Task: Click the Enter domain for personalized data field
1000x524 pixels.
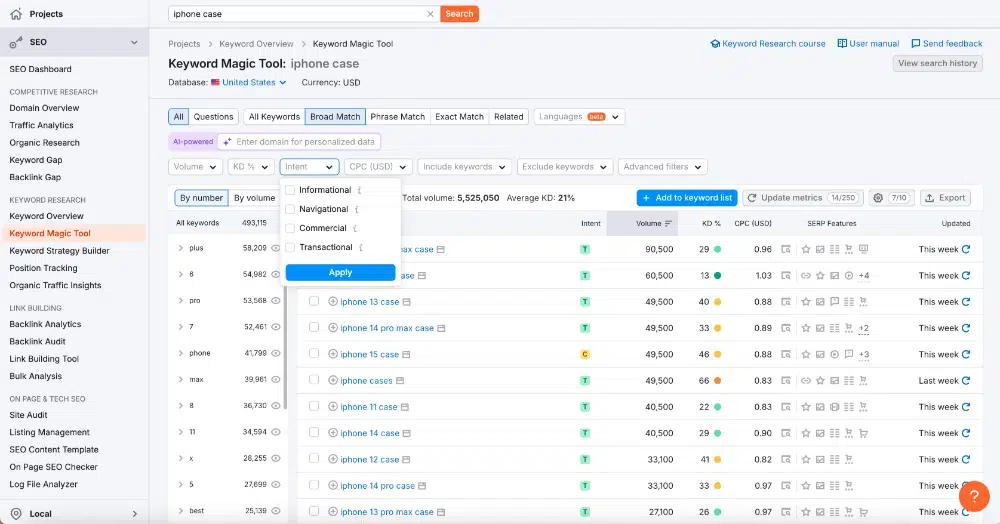Action: pos(299,142)
